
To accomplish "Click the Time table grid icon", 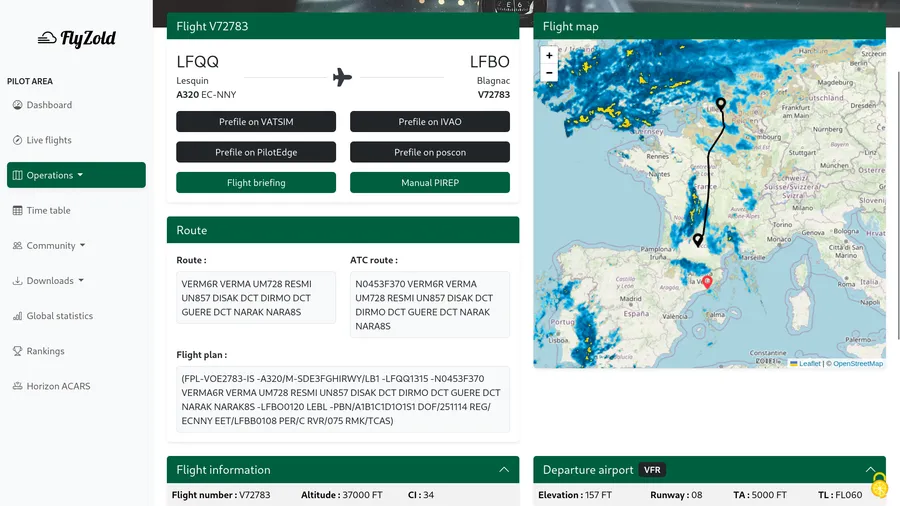I will [18, 210].
